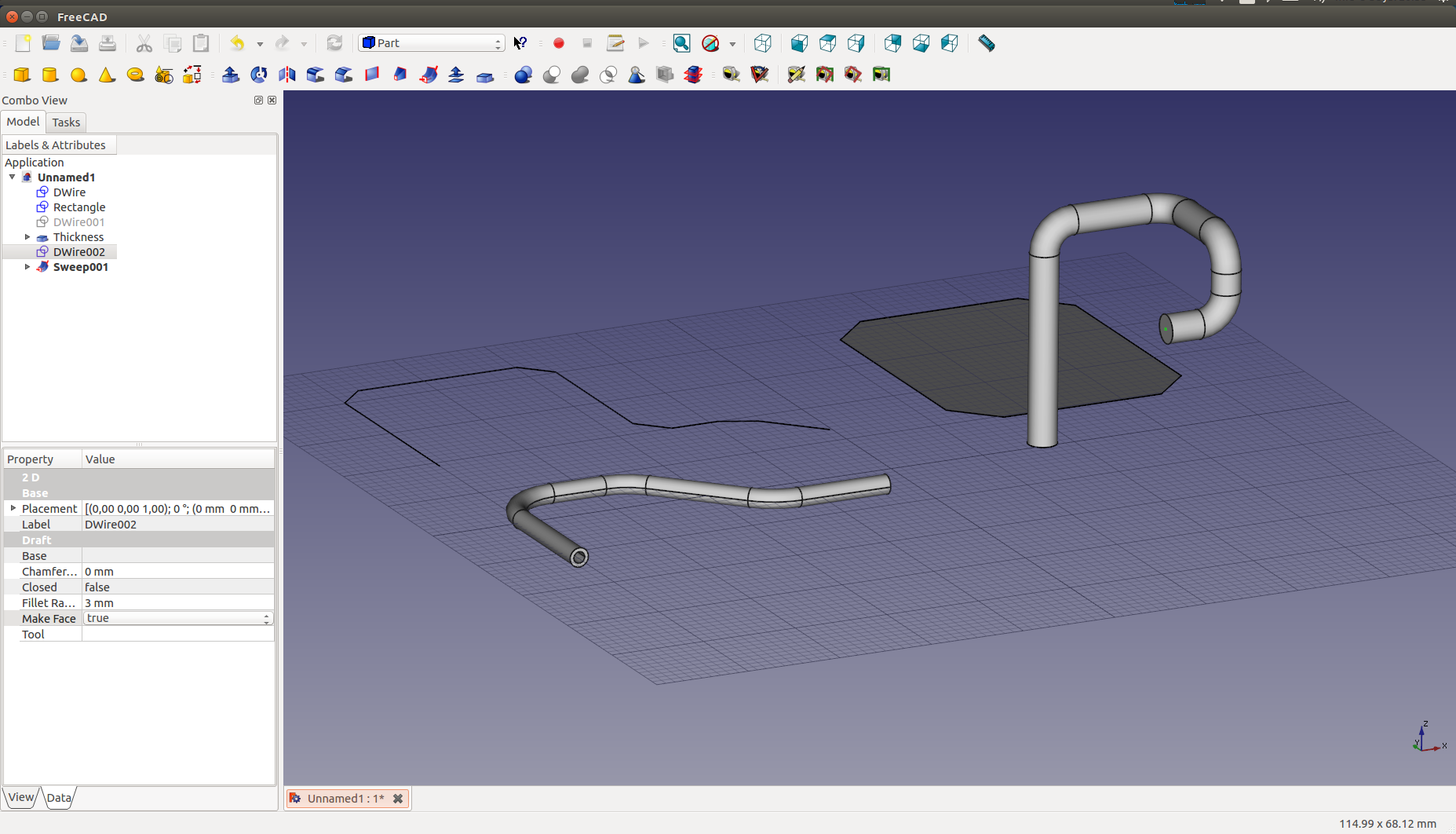The height and width of the screenshot is (834, 1456).
Task: Switch to the View properties tab
Action: 21,797
